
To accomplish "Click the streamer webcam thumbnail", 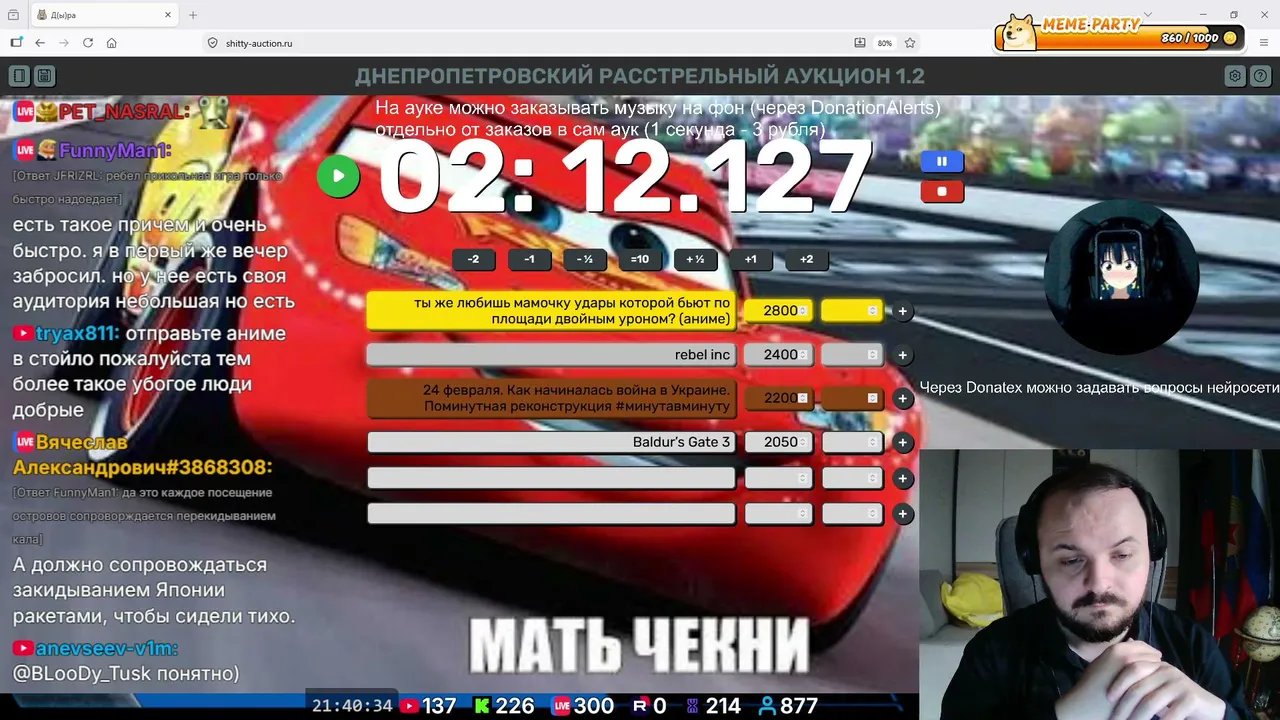I will point(1099,585).
